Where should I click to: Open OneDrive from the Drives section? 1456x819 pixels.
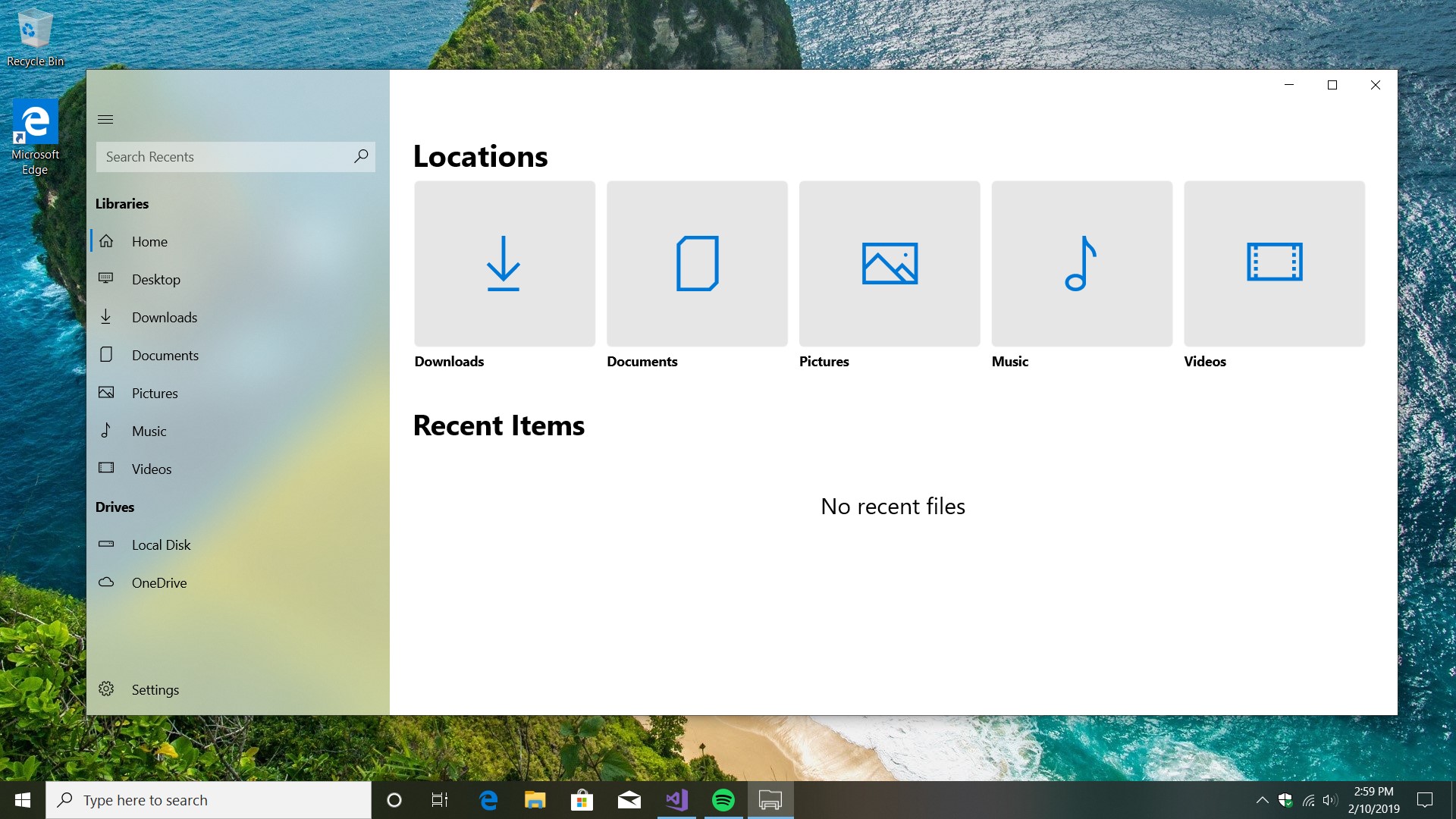(159, 582)
